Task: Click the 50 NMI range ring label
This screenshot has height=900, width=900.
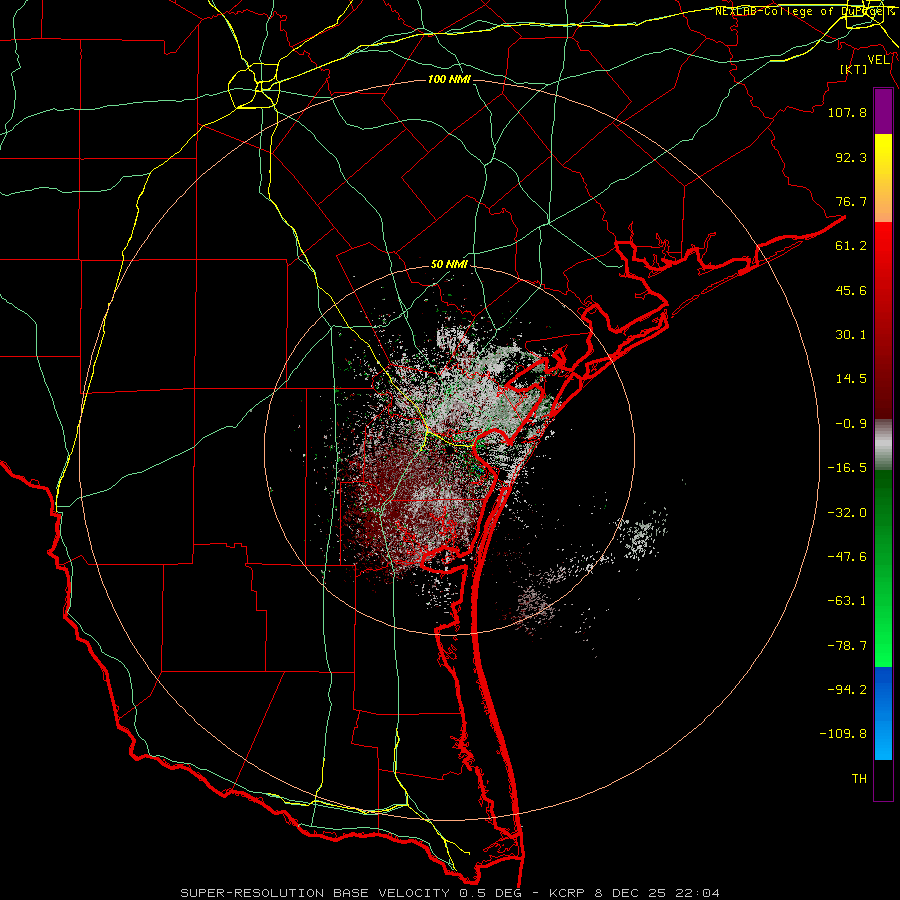Action: [449, 265]
